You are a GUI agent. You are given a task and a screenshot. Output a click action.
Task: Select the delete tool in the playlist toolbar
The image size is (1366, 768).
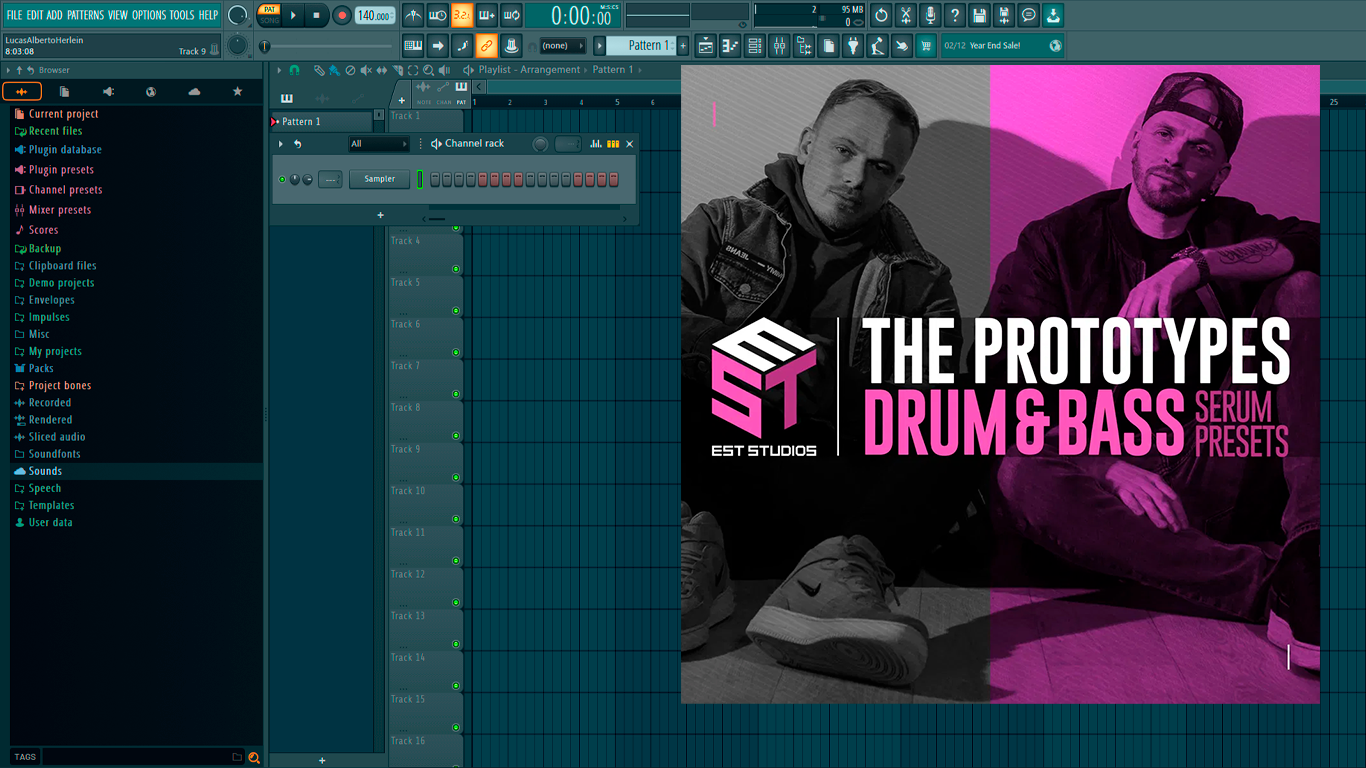[x=350, y=70]
